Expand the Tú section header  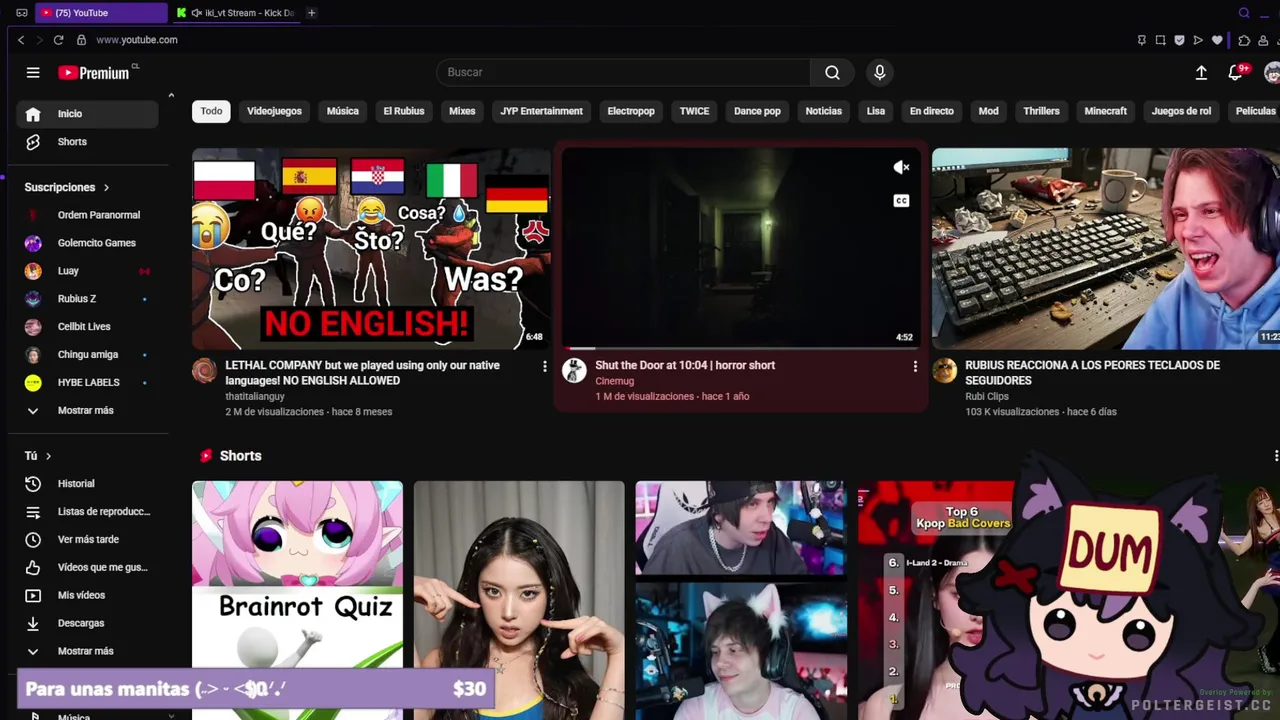(38, 456)
